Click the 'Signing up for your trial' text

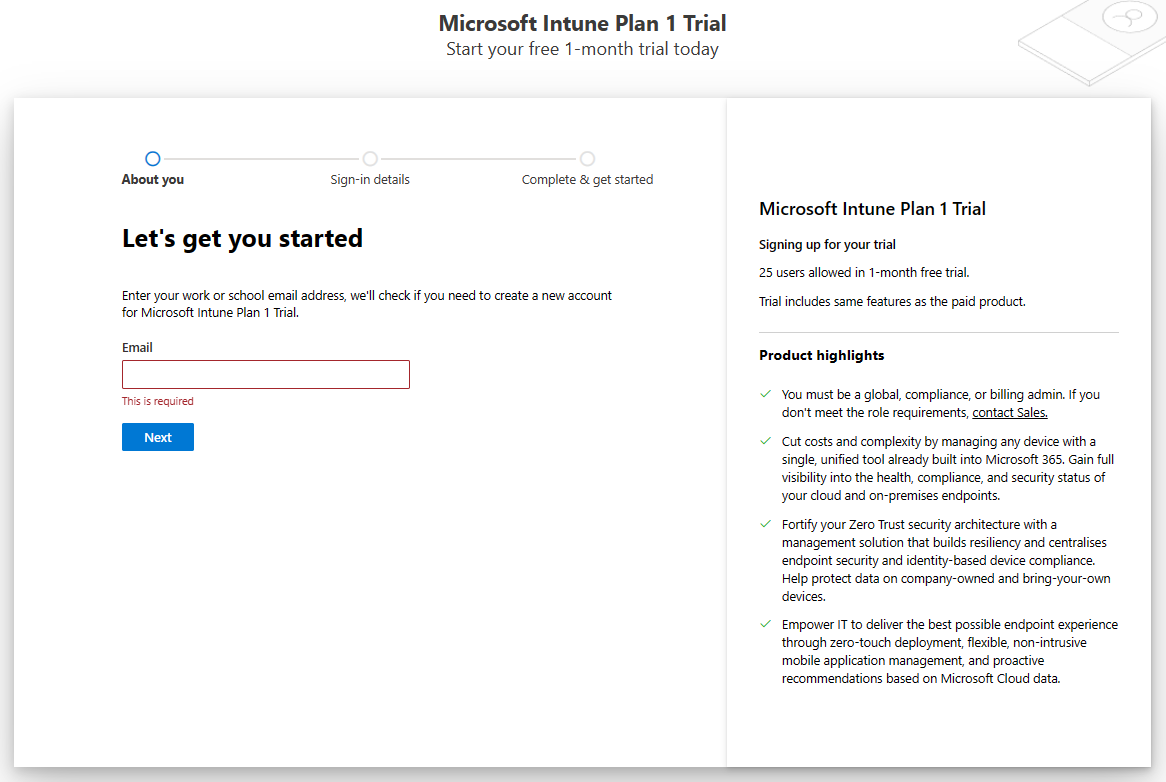tap(827, 245)
